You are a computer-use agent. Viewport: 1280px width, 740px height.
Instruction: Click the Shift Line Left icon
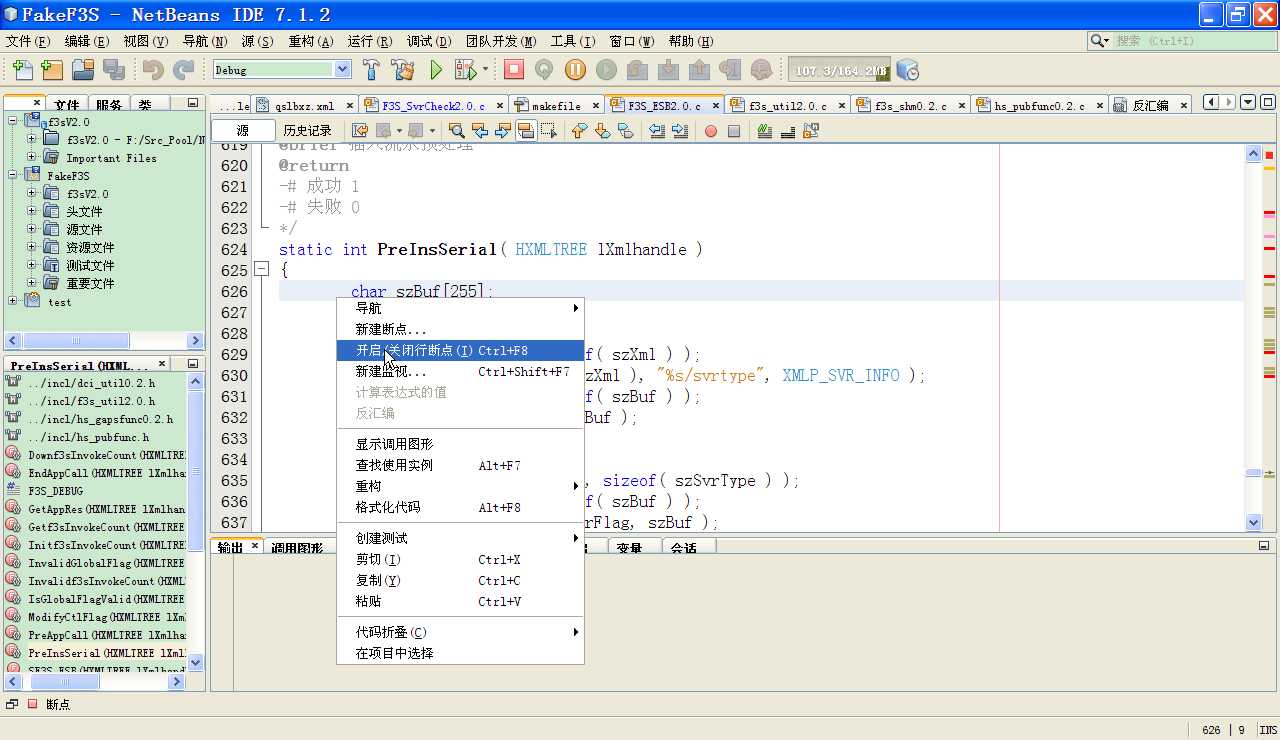(x=657, y=131)
